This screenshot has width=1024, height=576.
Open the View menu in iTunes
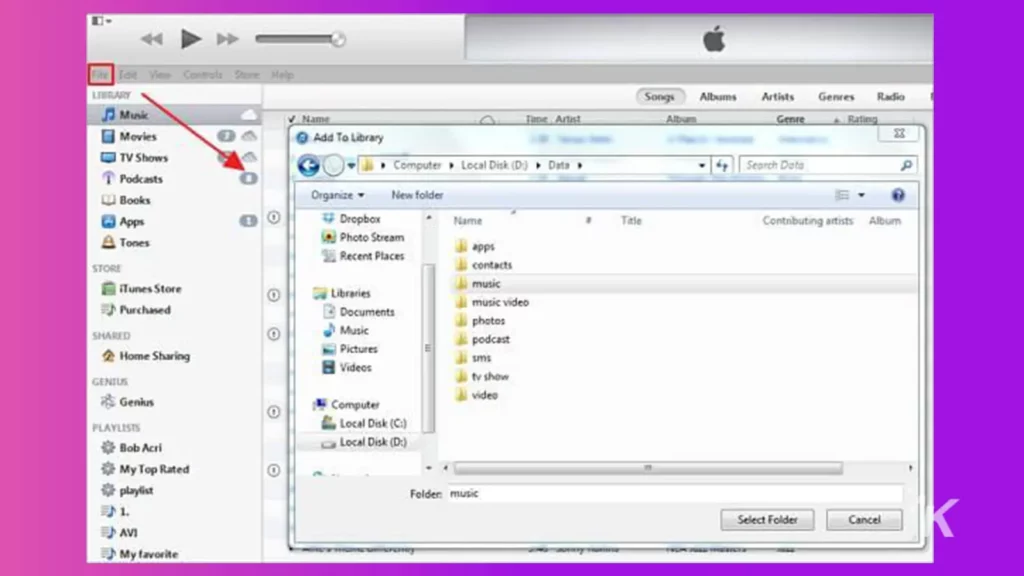coord(159,74)
